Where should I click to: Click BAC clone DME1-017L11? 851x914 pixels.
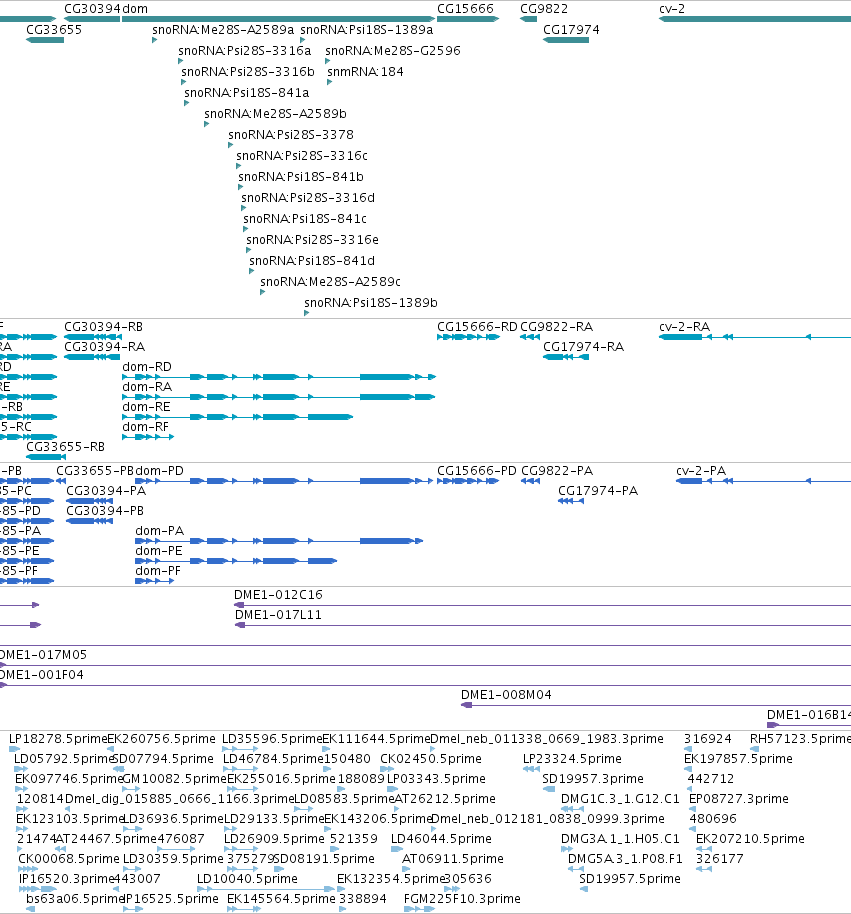point(543,625)
